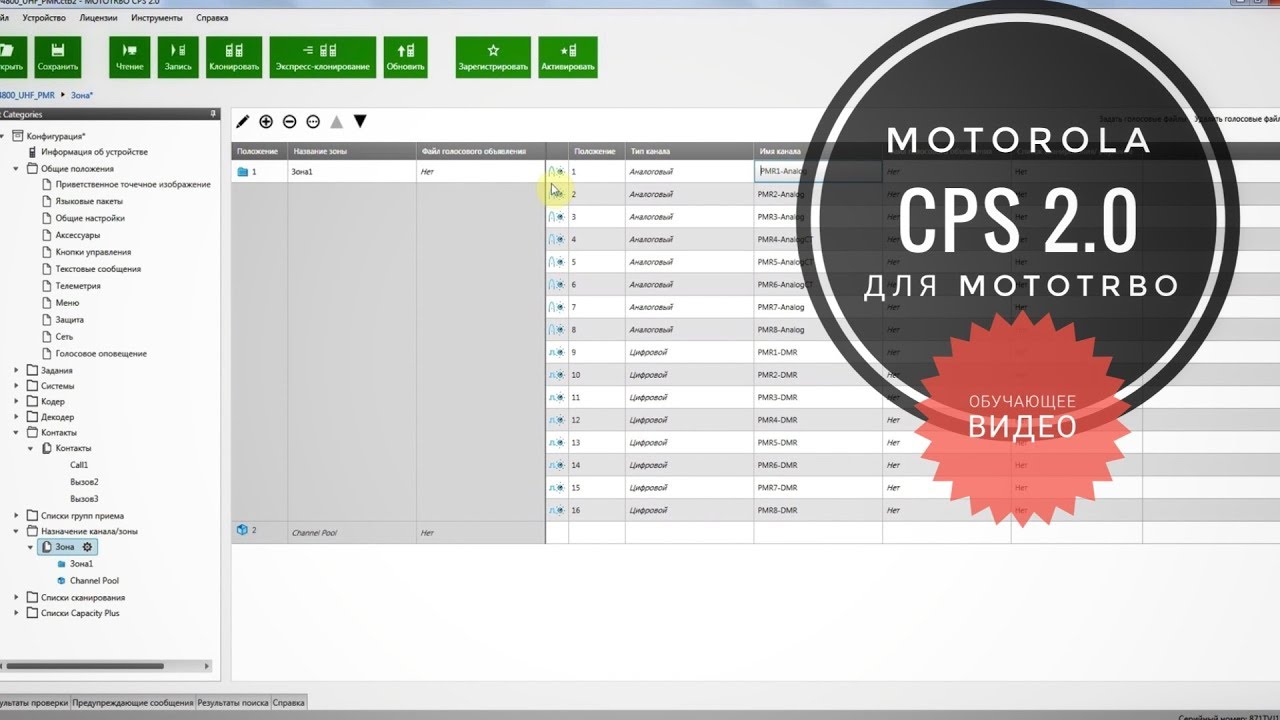Screen dimensions: 1280x720
Task: Click the PMR1-Analog channel name field
Action: pyautogui.click(x=818, y=171)
